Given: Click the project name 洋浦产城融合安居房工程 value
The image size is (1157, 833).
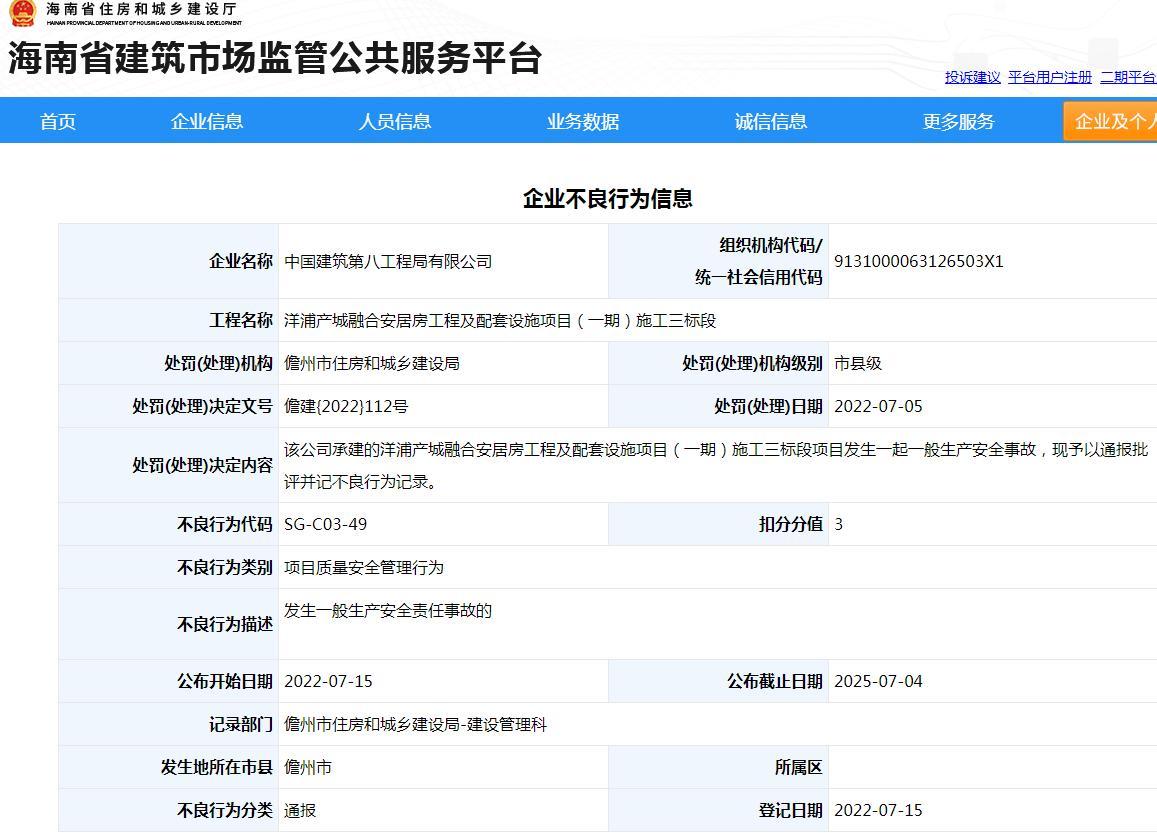Looking at the screenshot, I should click(500, 320).
